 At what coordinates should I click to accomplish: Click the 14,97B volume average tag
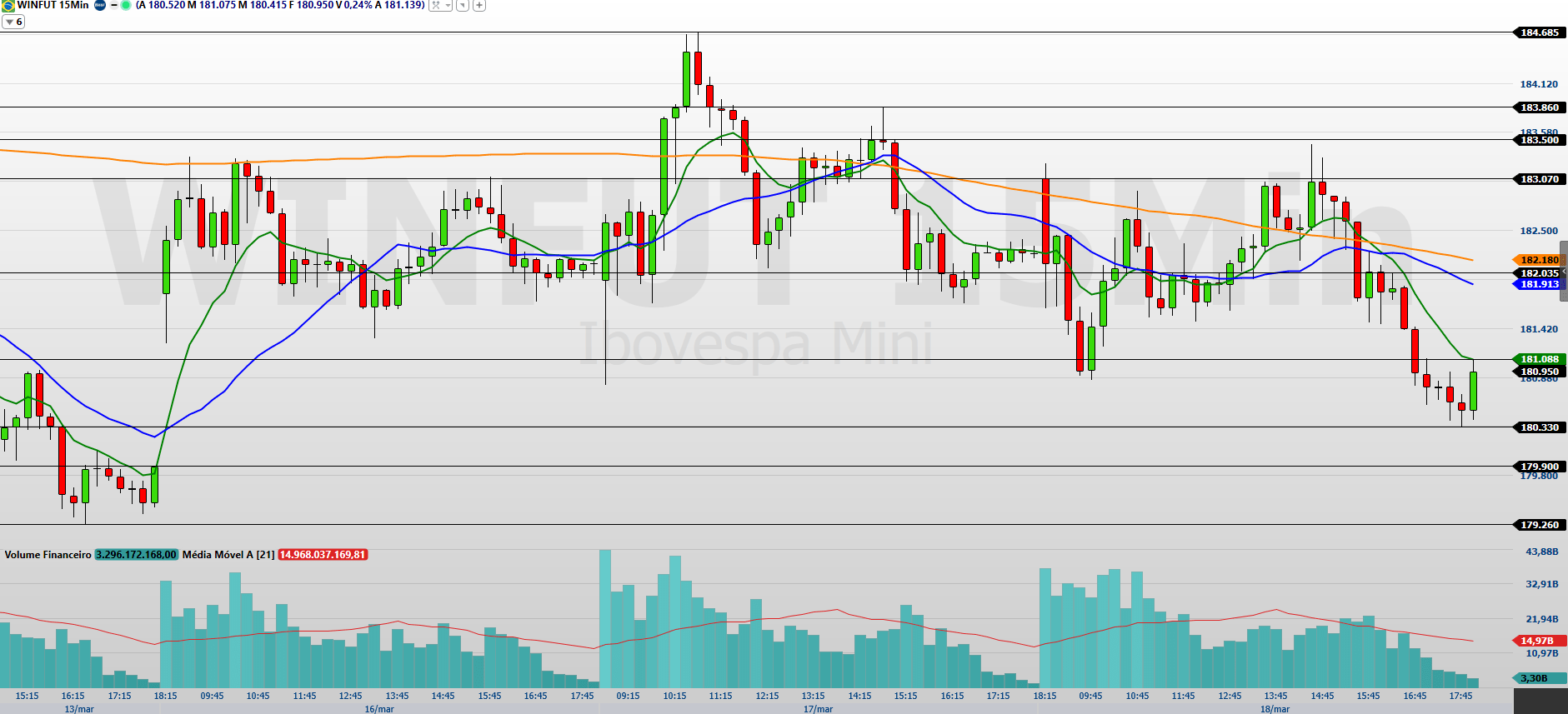1538,641
